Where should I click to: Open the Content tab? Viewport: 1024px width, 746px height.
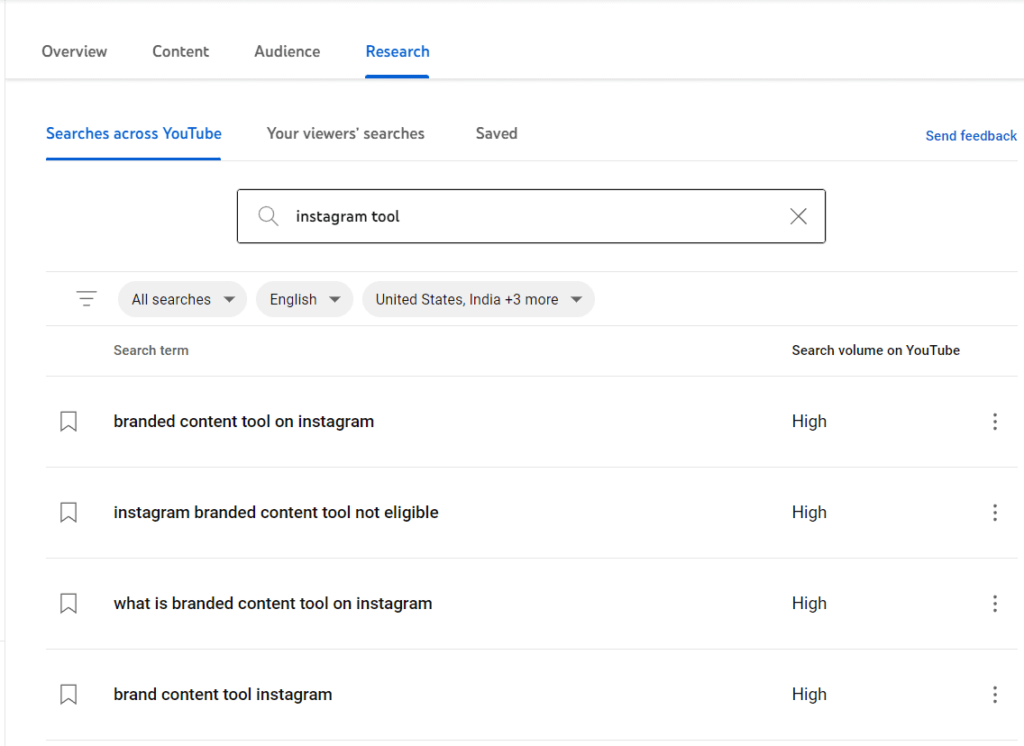(x=181, y=52)
